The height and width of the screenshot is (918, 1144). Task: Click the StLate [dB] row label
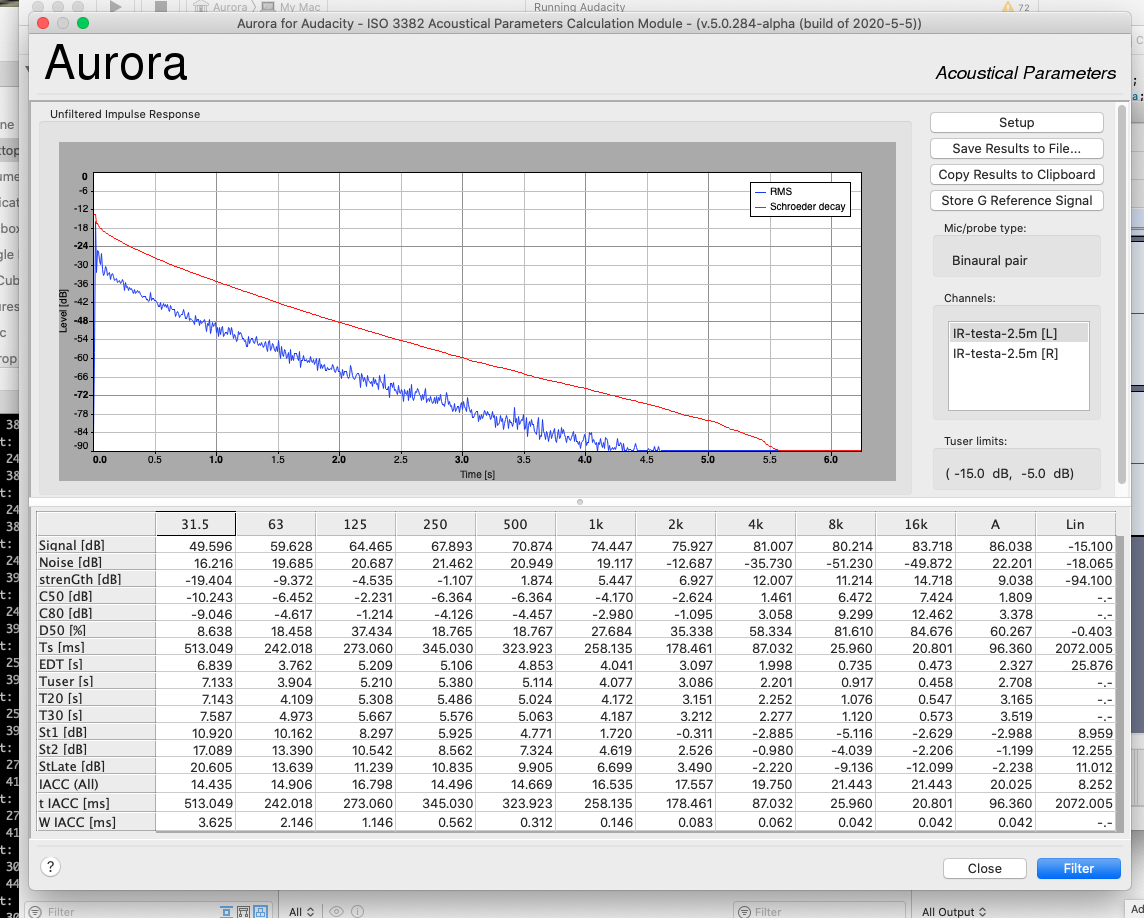96,766
